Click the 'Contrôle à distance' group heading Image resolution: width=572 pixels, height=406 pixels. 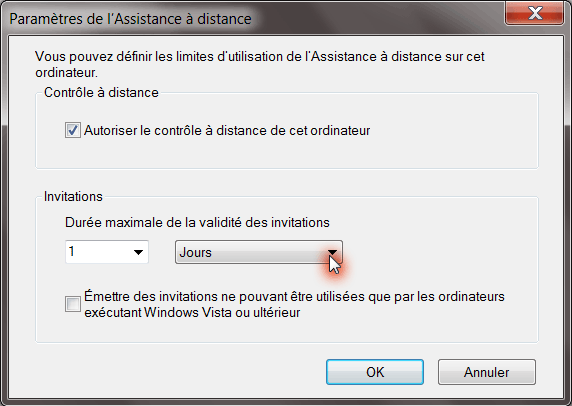point(101,93)
